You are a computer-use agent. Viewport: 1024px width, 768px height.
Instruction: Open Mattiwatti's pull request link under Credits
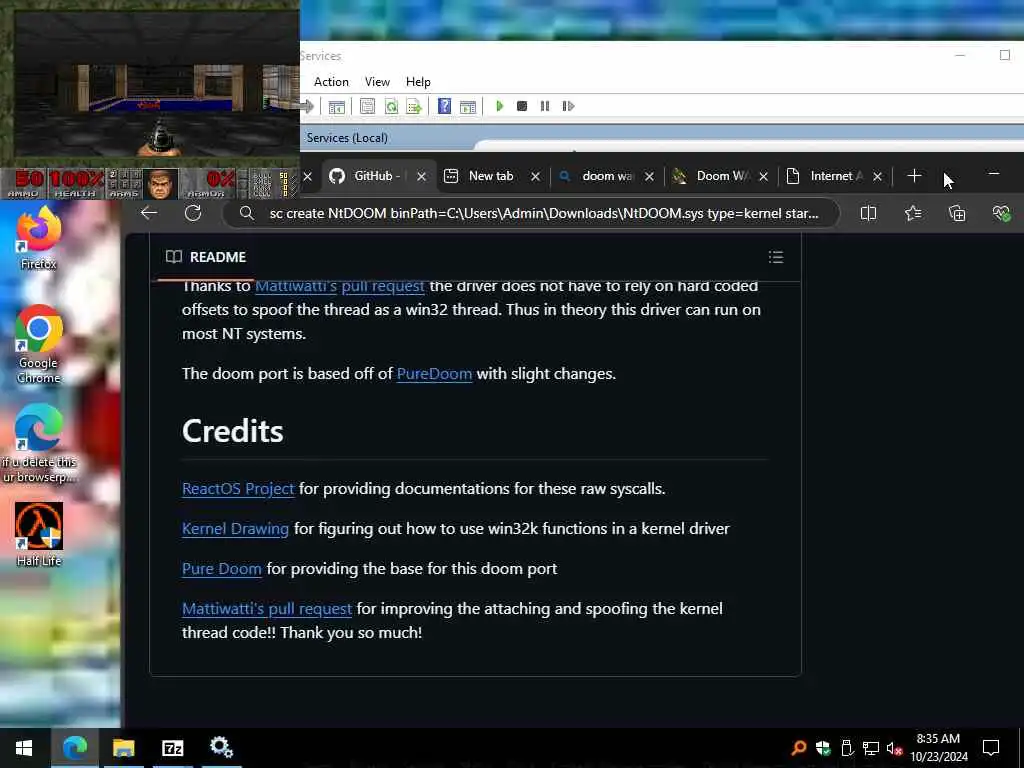(267, 608)
